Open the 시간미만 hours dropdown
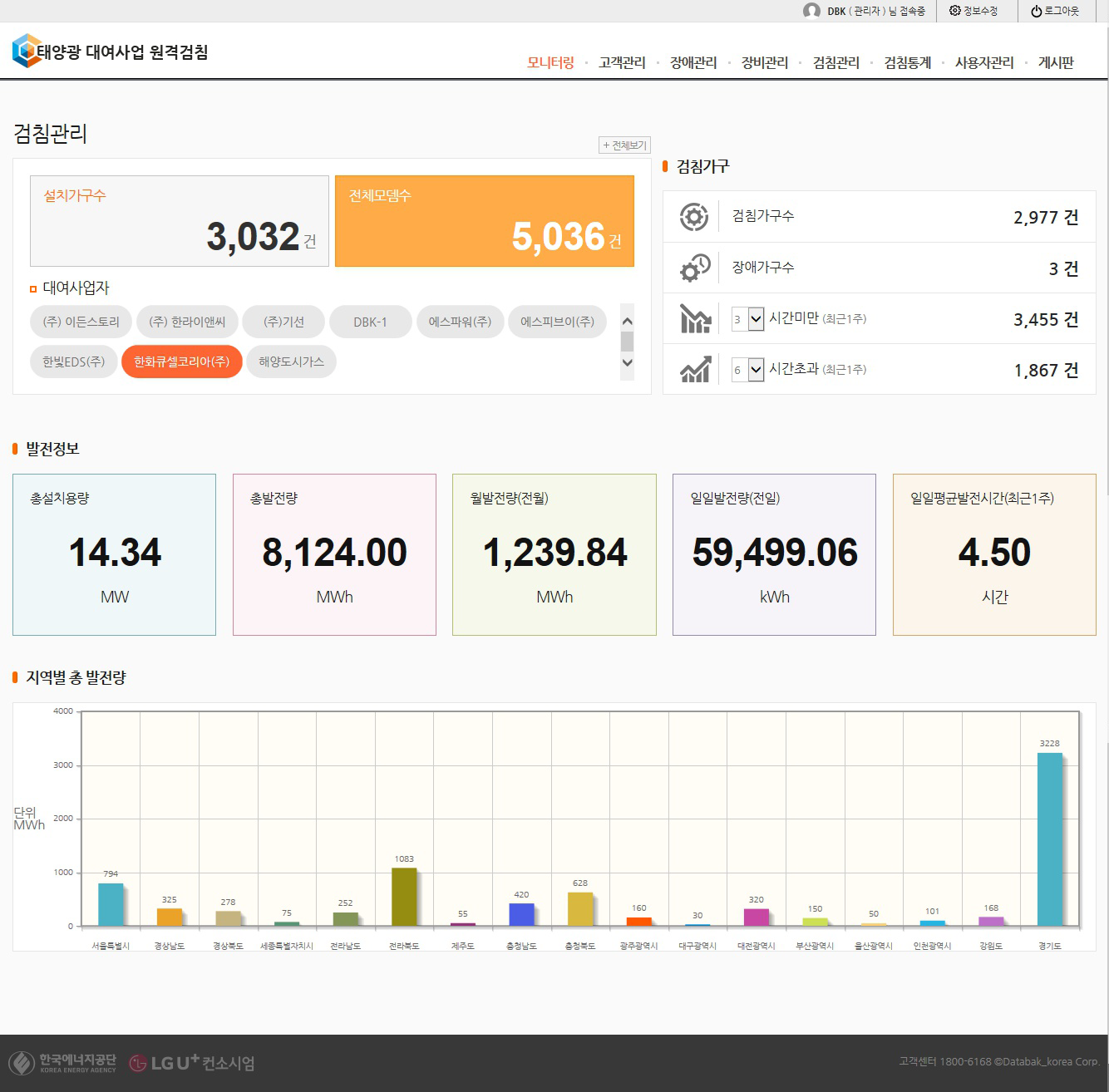Screen dimensions: 1109x1092 click(747, 319)
